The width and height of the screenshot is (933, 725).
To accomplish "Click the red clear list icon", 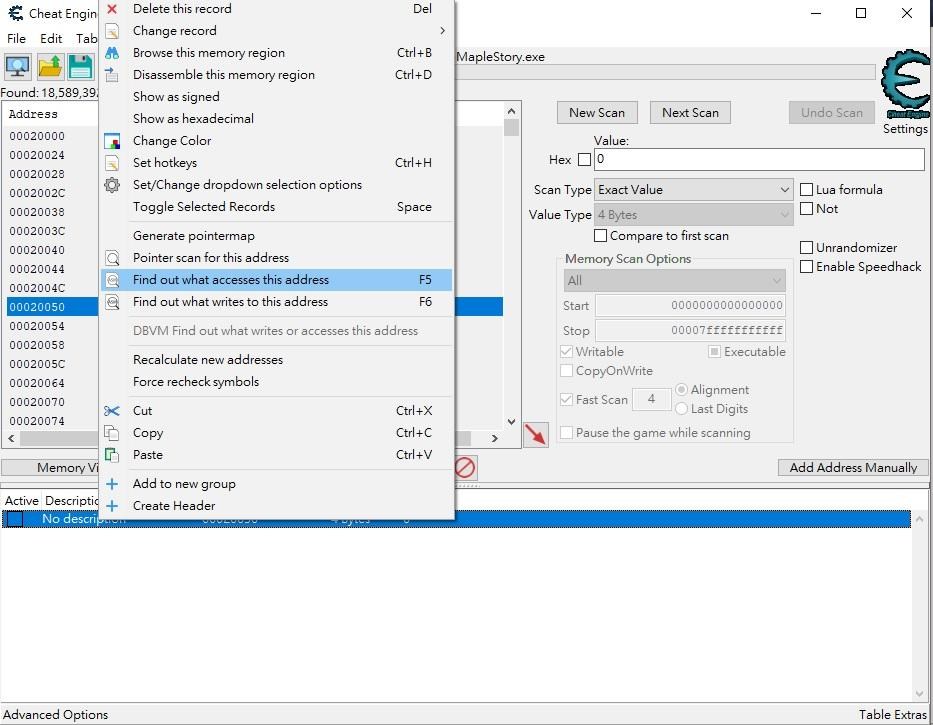I will coord(465,467).
